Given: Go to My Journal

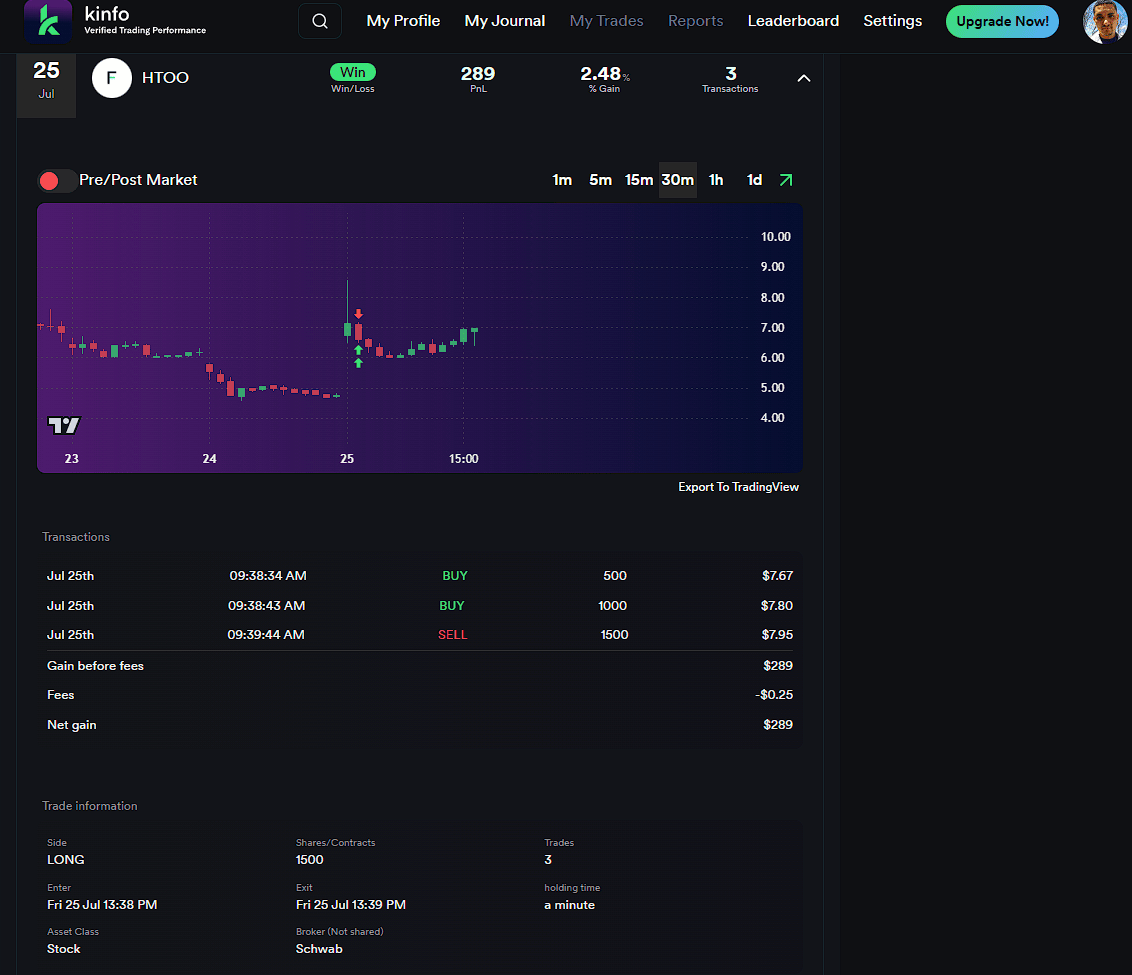Looking at the screenshot, I should pos(504,21).
